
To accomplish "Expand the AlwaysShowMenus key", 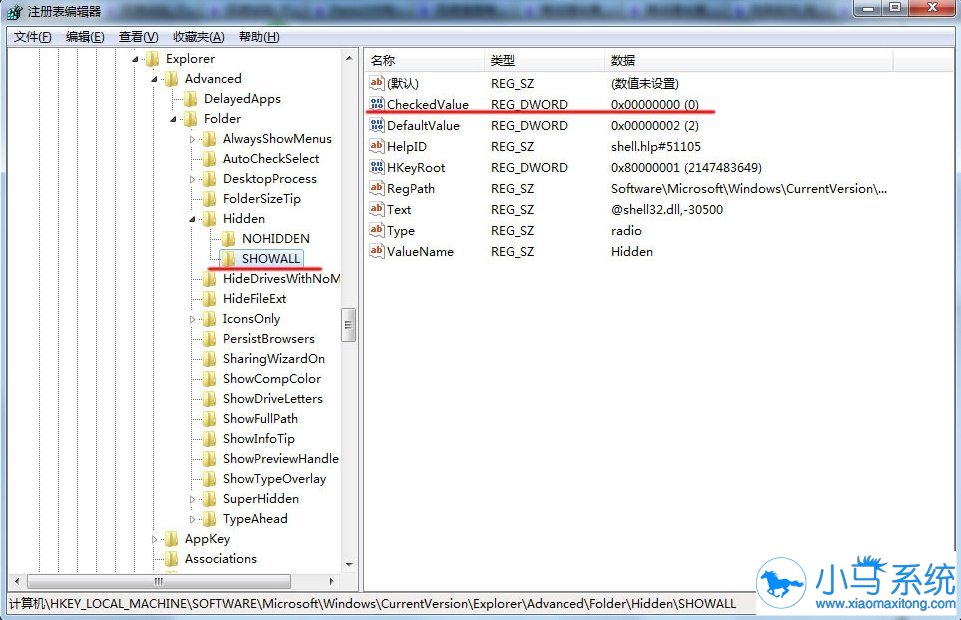I will (x=192, y=140).
